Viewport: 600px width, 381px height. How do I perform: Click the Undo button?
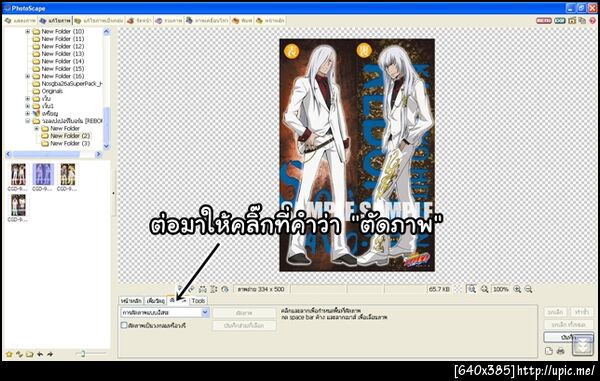(x=555, y=312)
